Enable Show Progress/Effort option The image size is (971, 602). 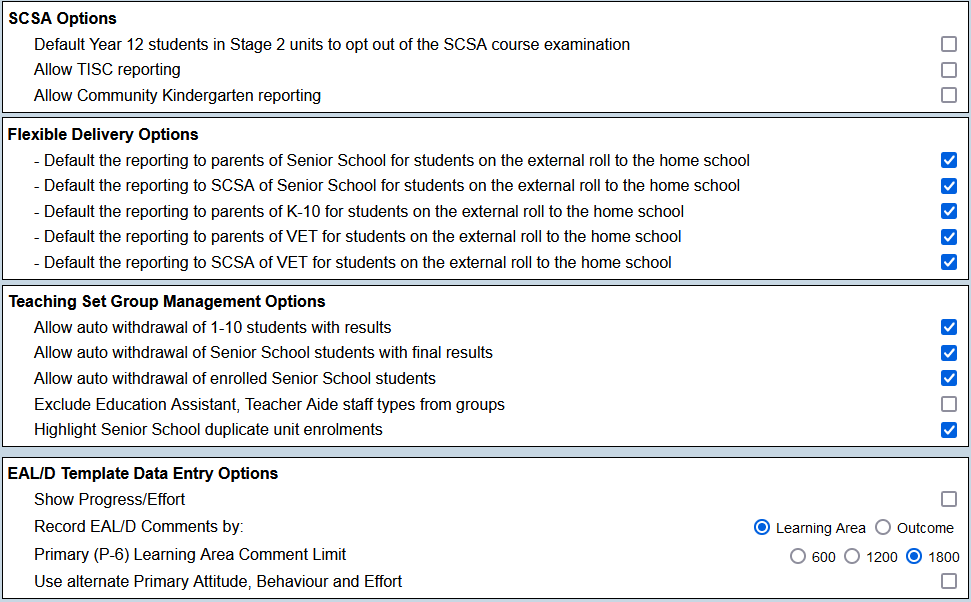949,499
